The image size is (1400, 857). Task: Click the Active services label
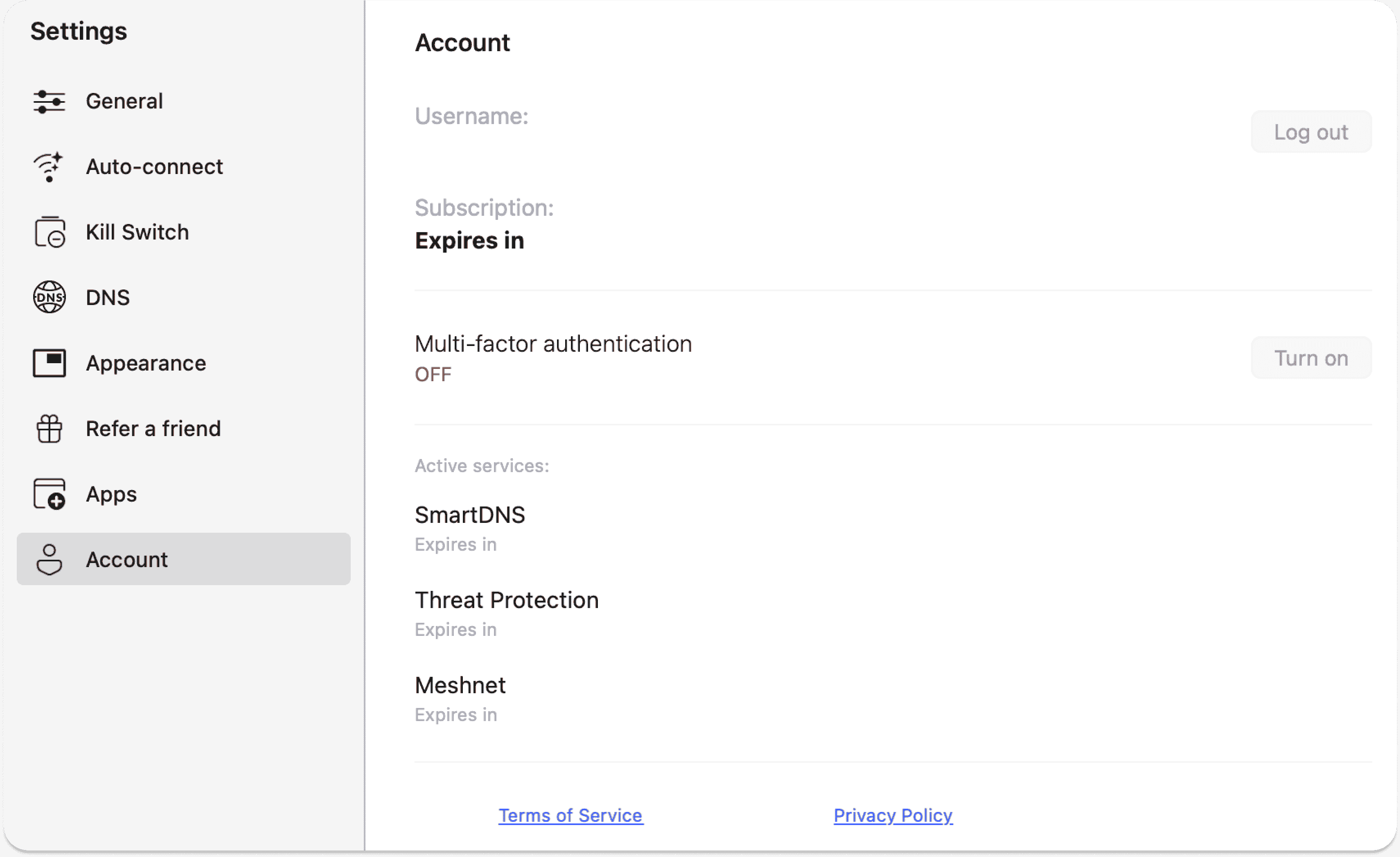(482, 466)
